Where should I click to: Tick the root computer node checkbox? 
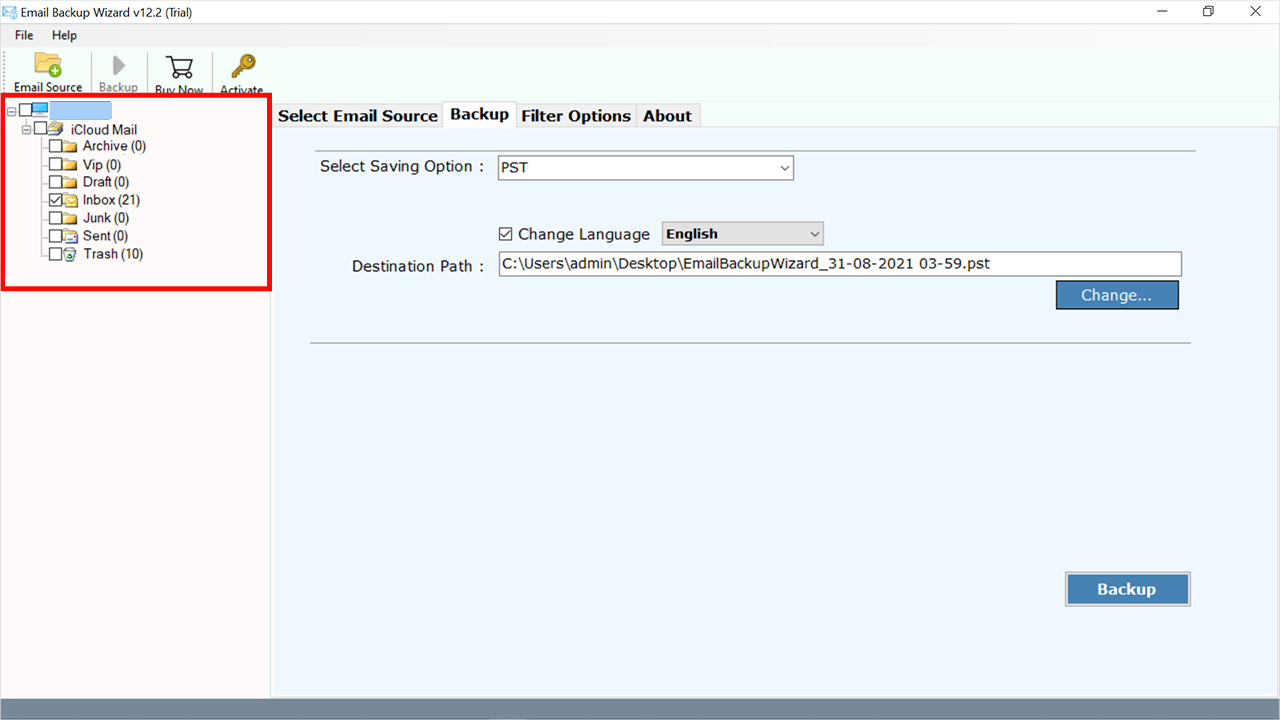pos(26,110)
